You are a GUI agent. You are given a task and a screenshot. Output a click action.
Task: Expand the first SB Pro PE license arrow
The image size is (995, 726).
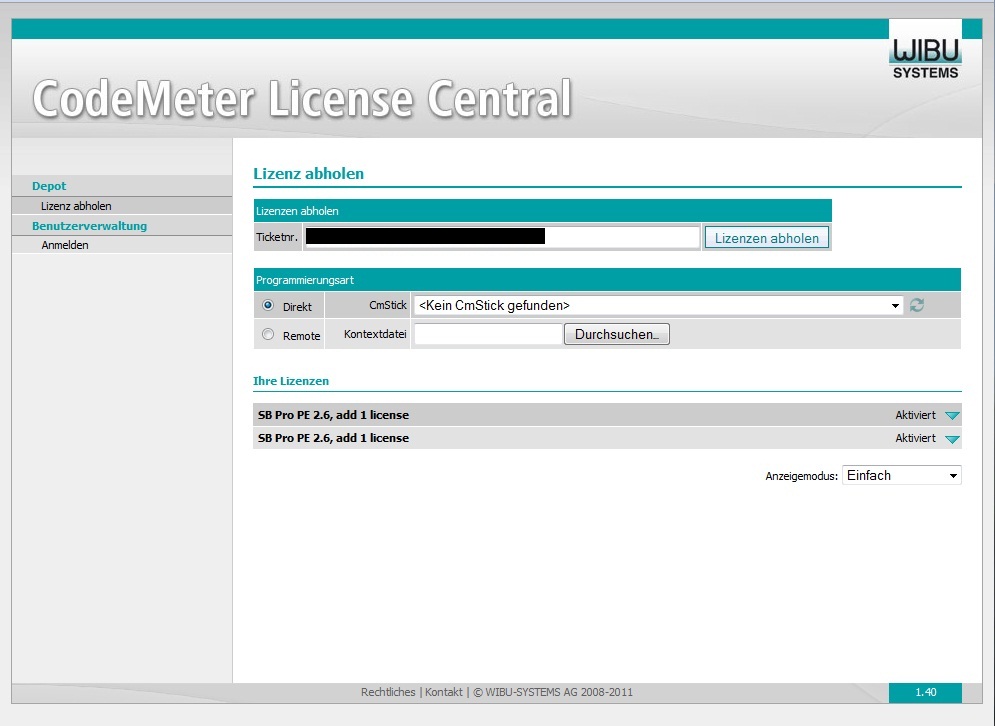click(x=951, y=415)
